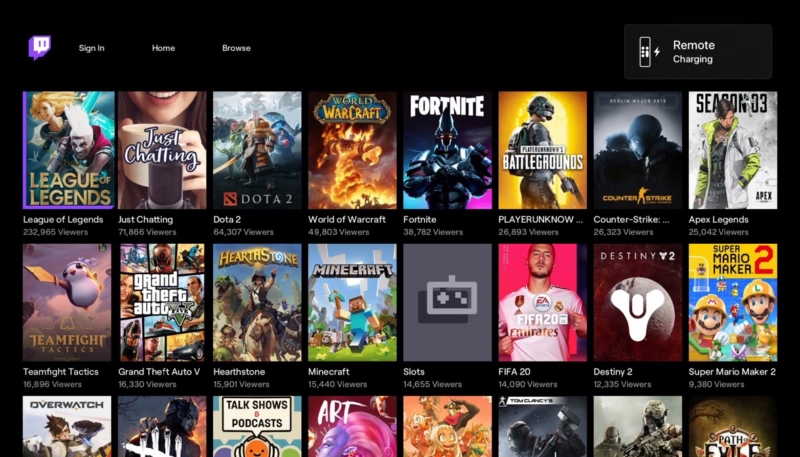This screenshot has width=800, height=457.
Task: Select the Overwatch cover art
Action: [x=67, y=426]
